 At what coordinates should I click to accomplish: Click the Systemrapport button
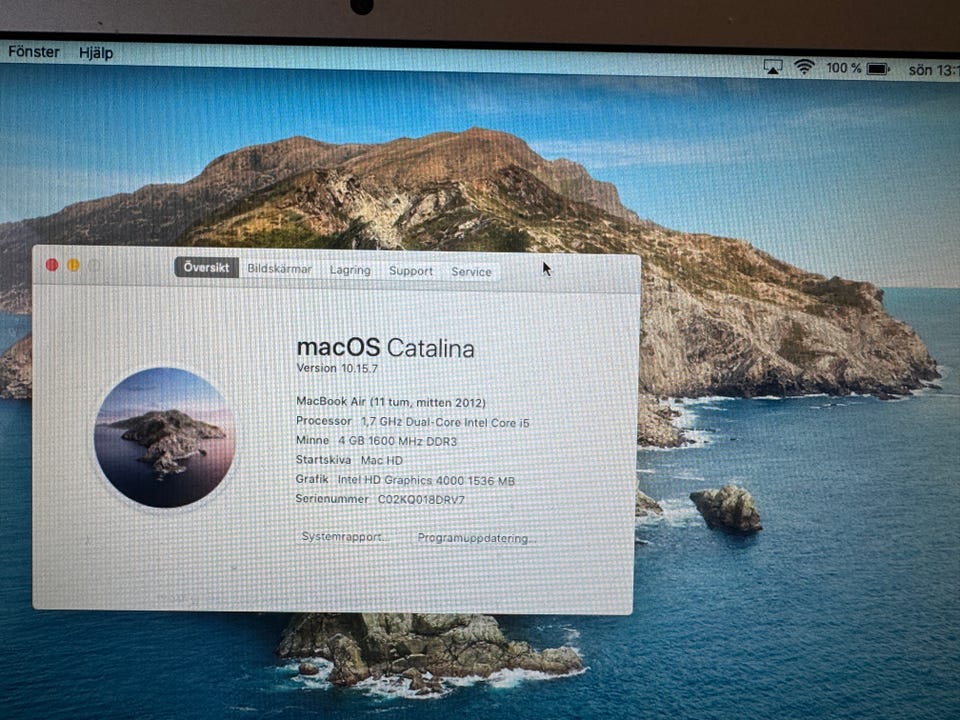[345, 536]
